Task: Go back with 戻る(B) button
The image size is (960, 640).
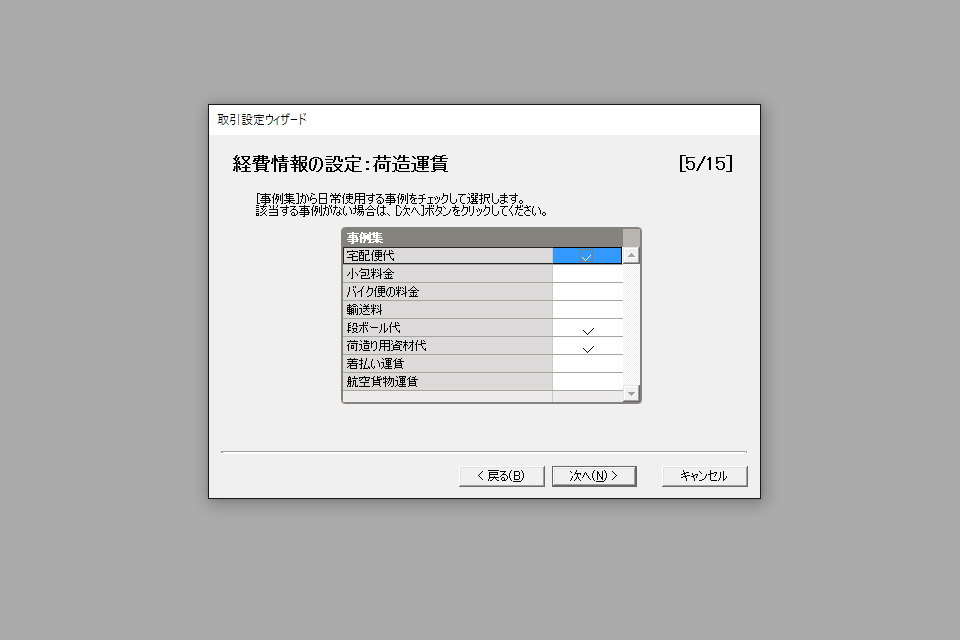Action: (501, 476)
